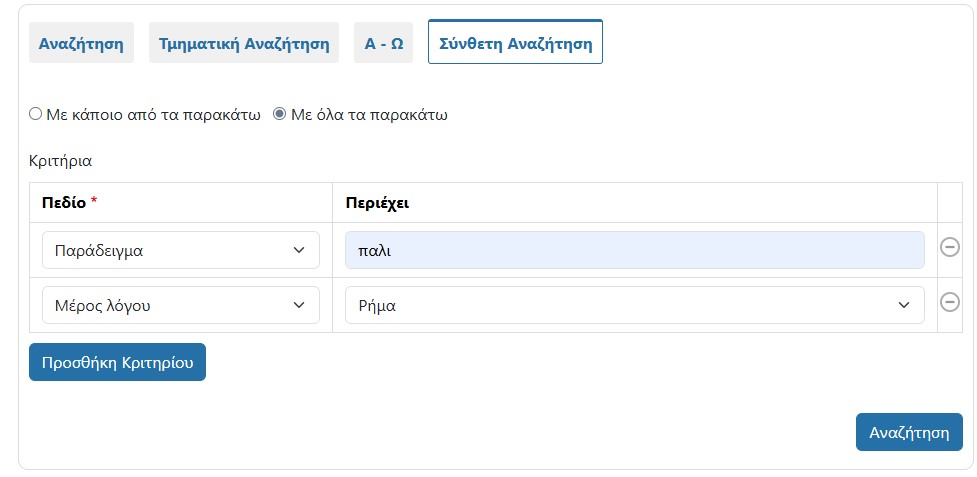
Task: Remove the Παράδειγμα criterion row
Action: (950, 248)
